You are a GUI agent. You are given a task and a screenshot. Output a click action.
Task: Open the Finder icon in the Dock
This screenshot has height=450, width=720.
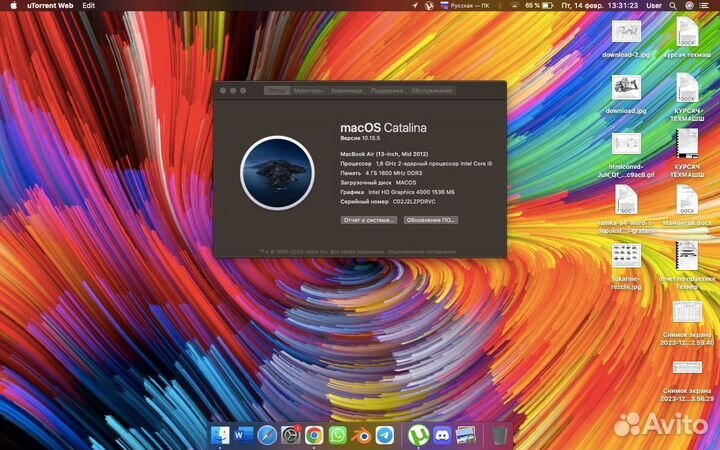tap(220, 435)
